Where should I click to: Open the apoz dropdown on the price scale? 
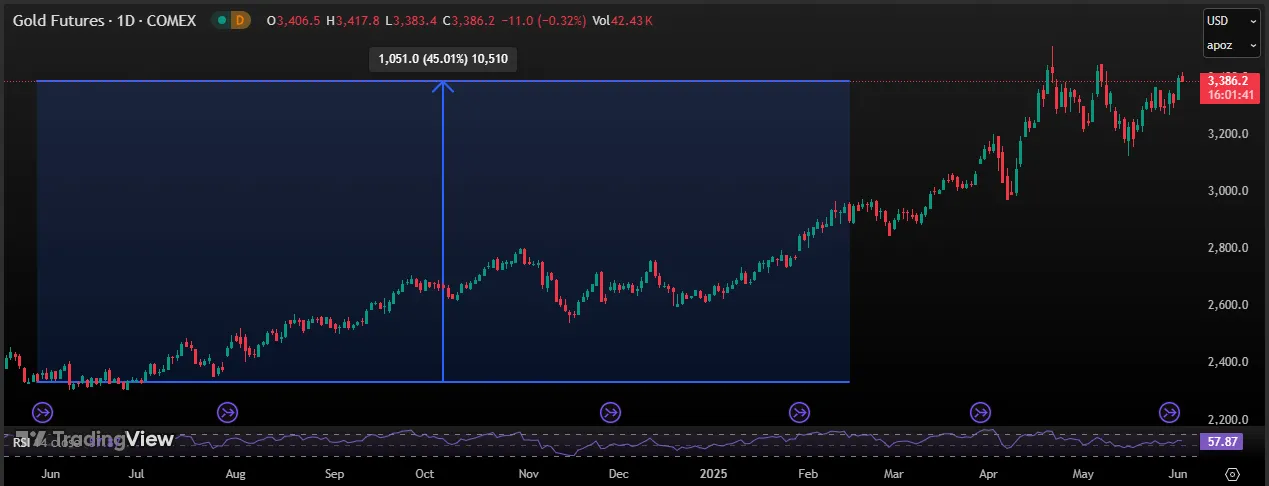1231,46
